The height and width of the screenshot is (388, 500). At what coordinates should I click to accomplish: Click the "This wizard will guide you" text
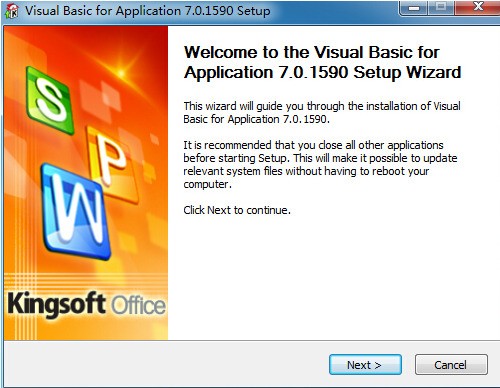point(322,113)
